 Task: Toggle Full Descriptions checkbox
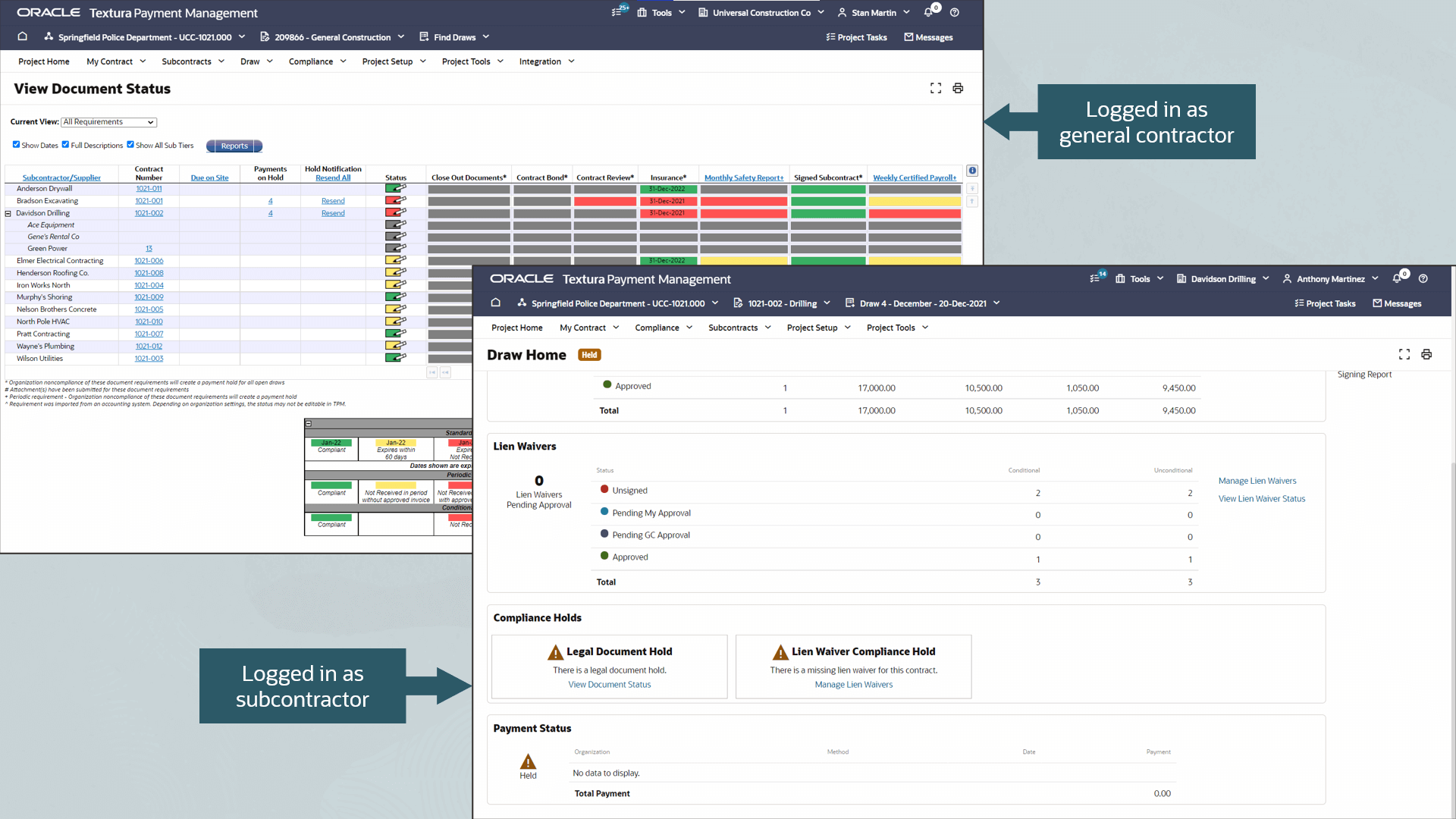(65, 145)
